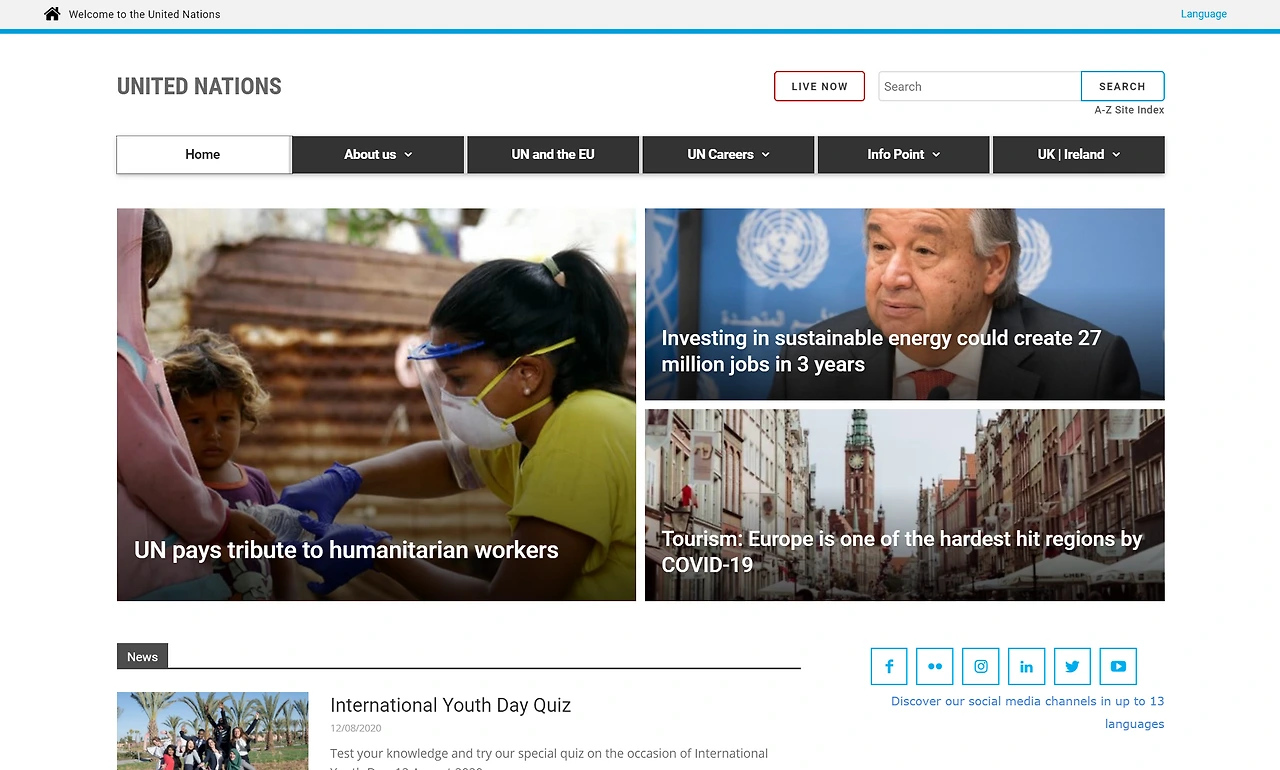Click the 12/08/2020 date text
Screen dimensions: 1280x770
(x=355, y=728)
